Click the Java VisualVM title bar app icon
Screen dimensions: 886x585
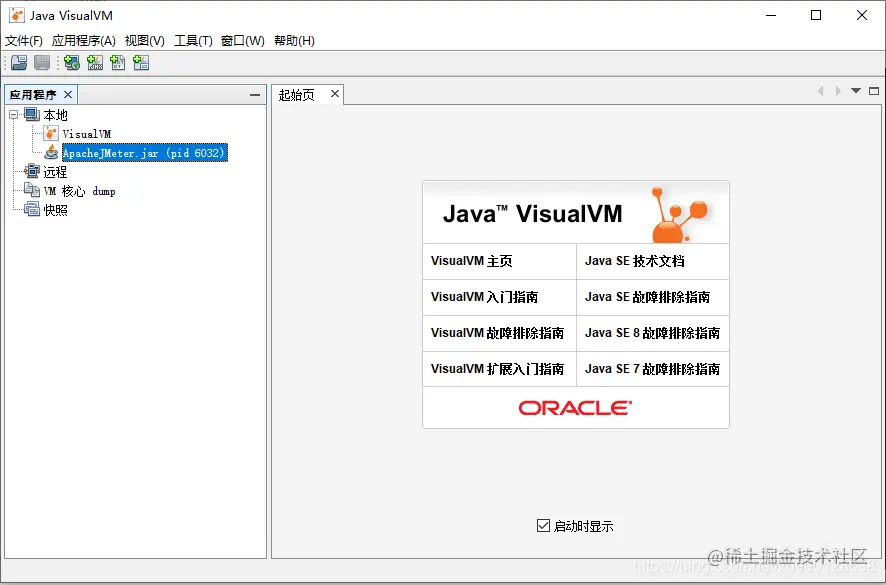point(17,15)
